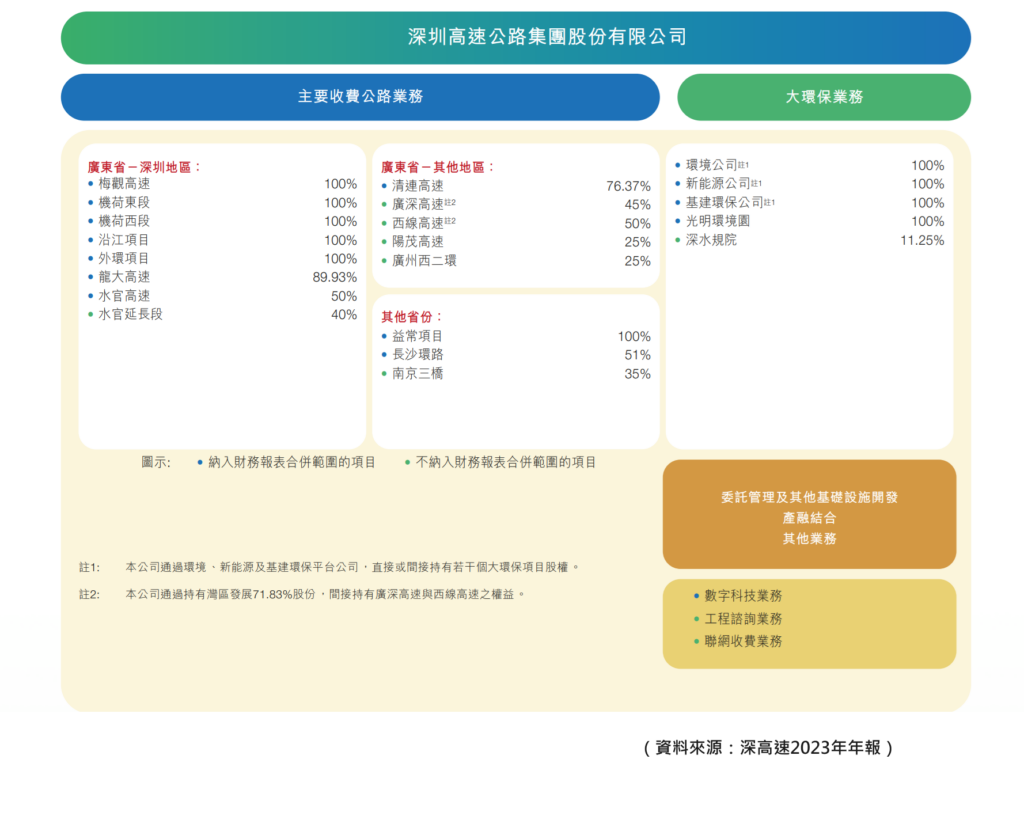The height and width of the screenshot is (816, 1024).
Task: Click the 長沙環路 entry
Action: click(418, 354)
